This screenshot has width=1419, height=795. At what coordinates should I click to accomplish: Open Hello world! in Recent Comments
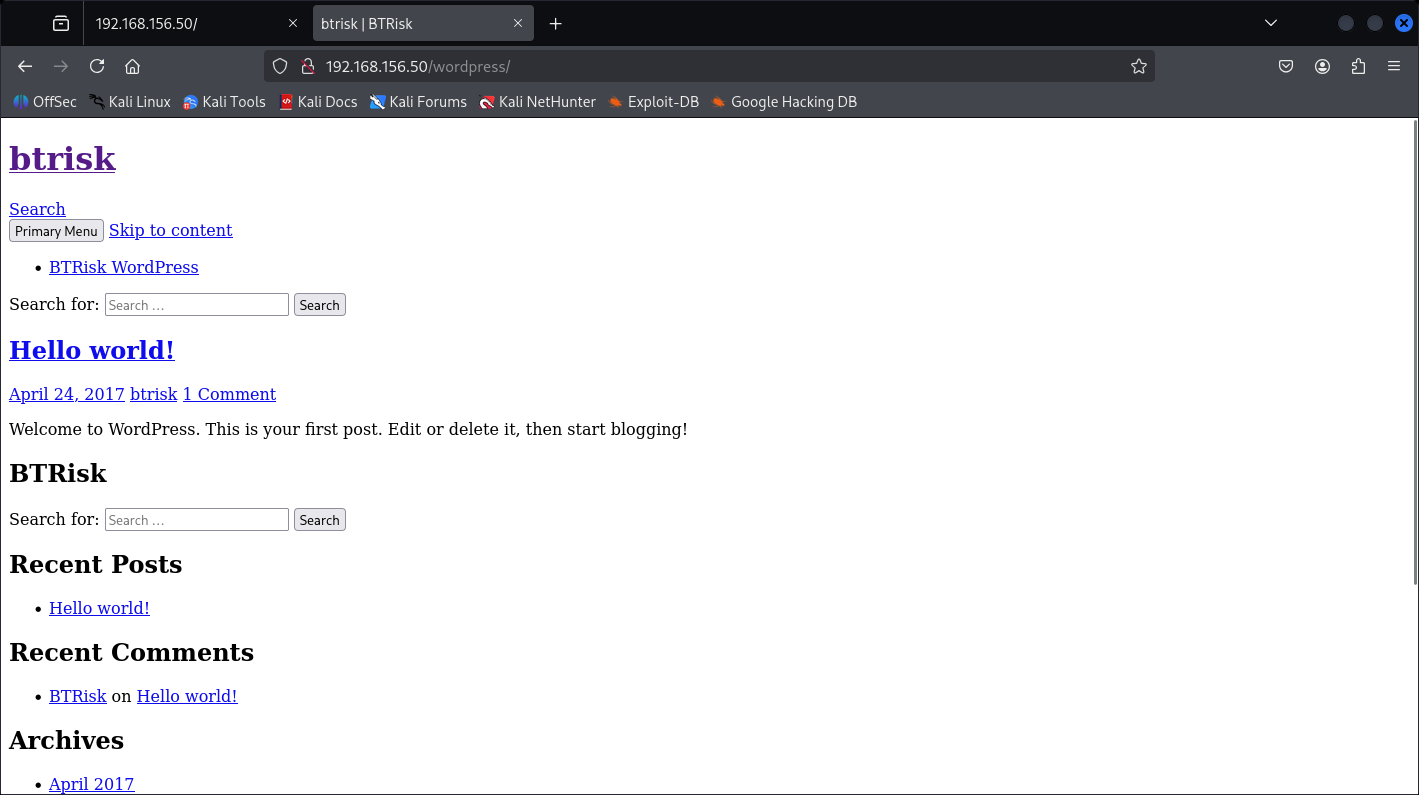click(x=187, y=696)
